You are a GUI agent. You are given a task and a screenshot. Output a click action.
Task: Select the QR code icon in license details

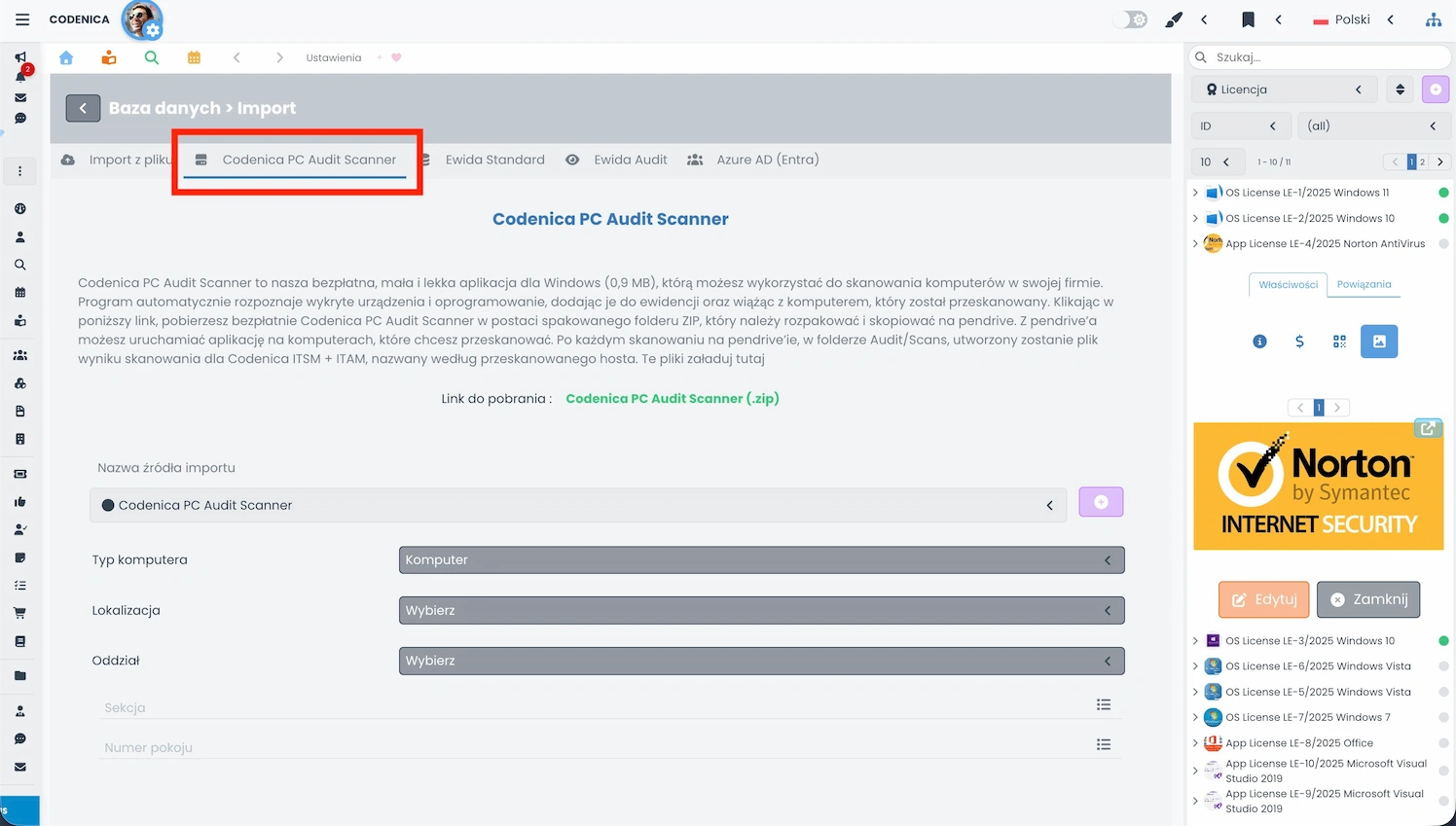(x=1338, y=341)
